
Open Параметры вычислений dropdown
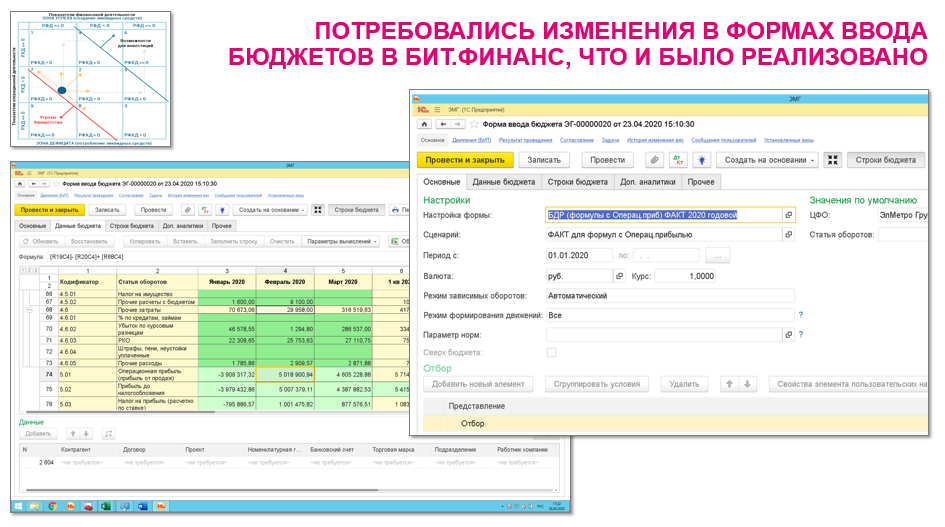342,241
